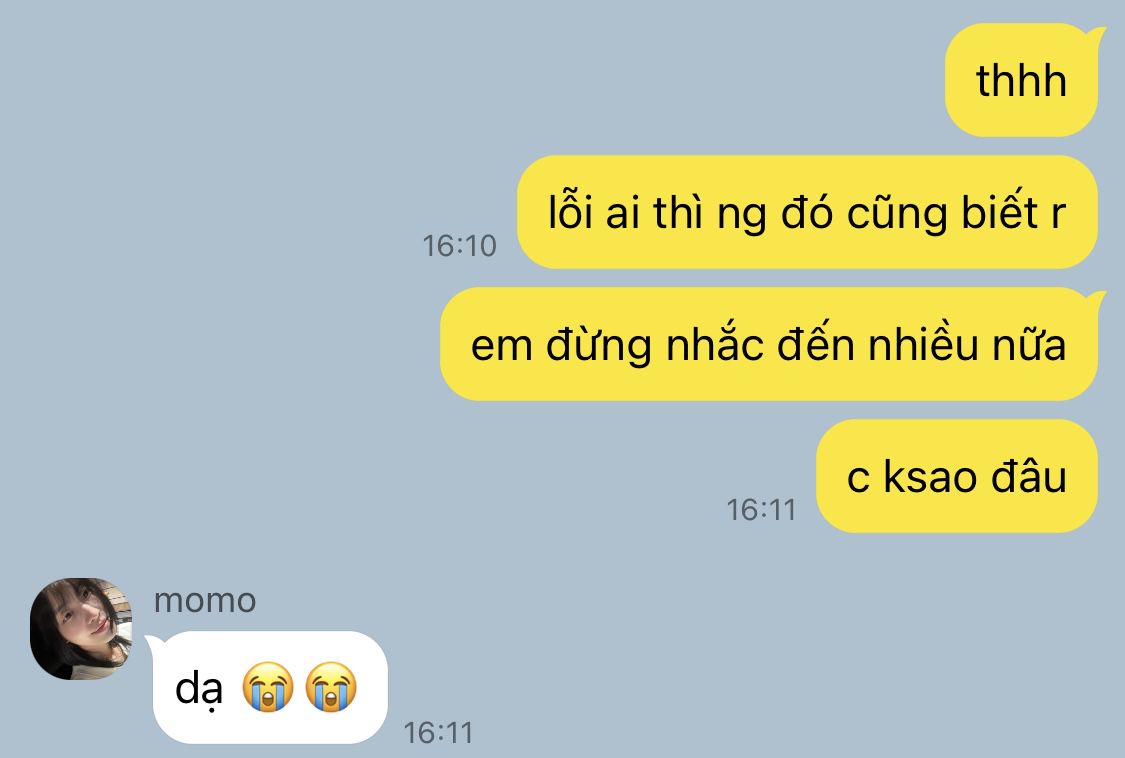Image resolution: width=1125 pixels, height=758 pixels.
Task: Select the "thhh" message bubble
Action: point(1021,80)
